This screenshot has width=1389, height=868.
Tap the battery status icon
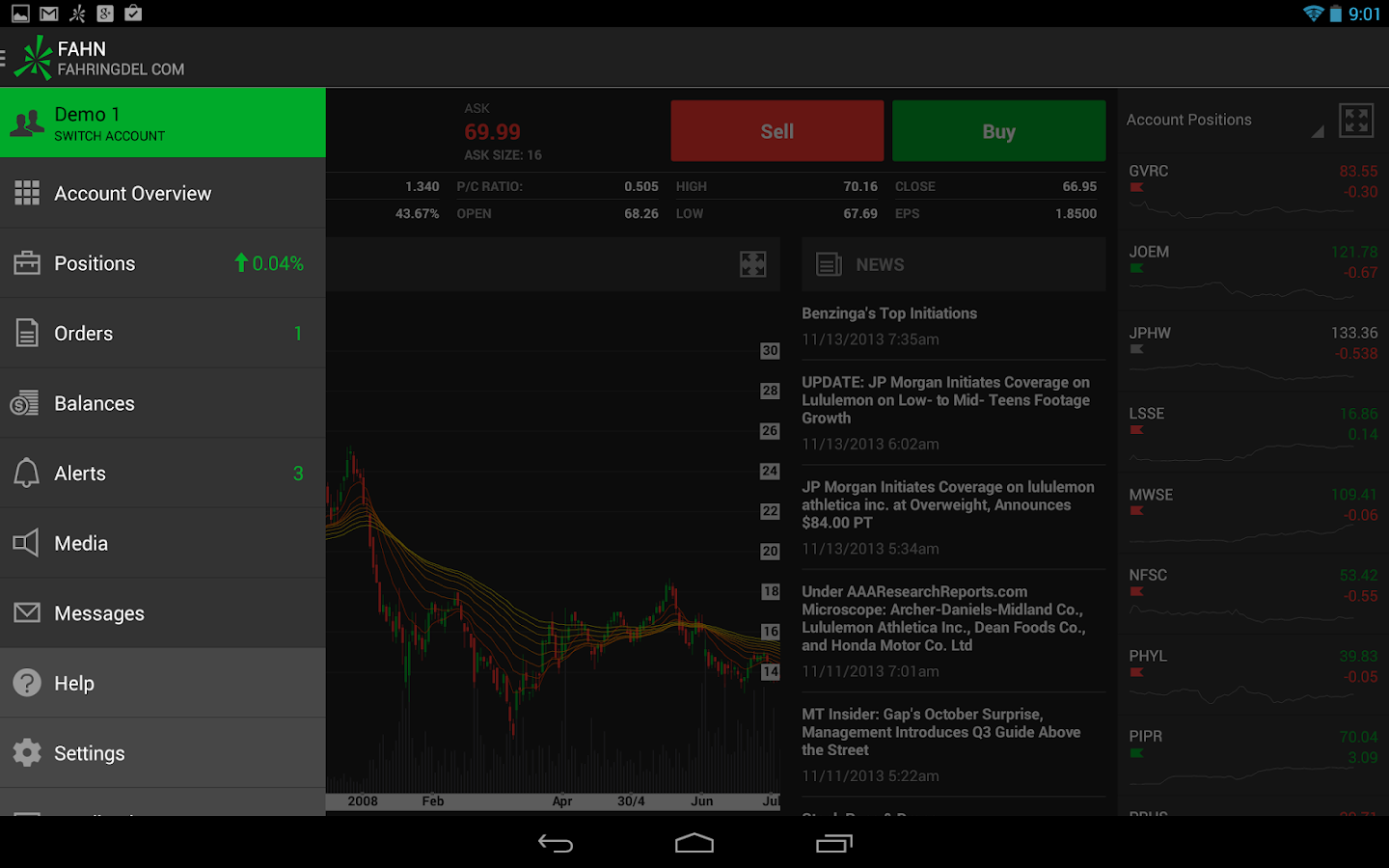[1336, 14]
